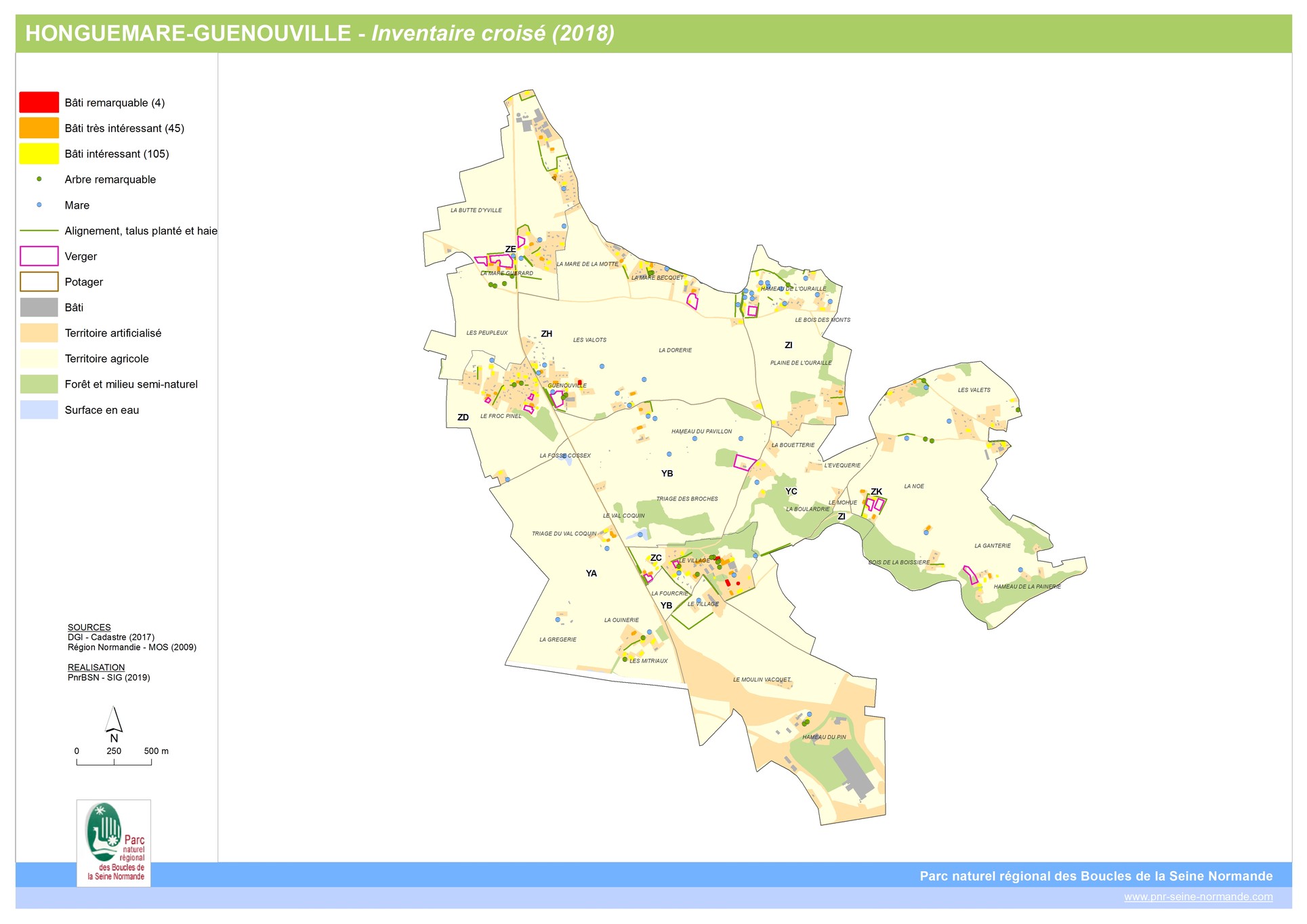This screenshot has height=924, width=1307.
Task: Click the LE BOIS DES MONTS label
Action: click(x=823, y=320)
